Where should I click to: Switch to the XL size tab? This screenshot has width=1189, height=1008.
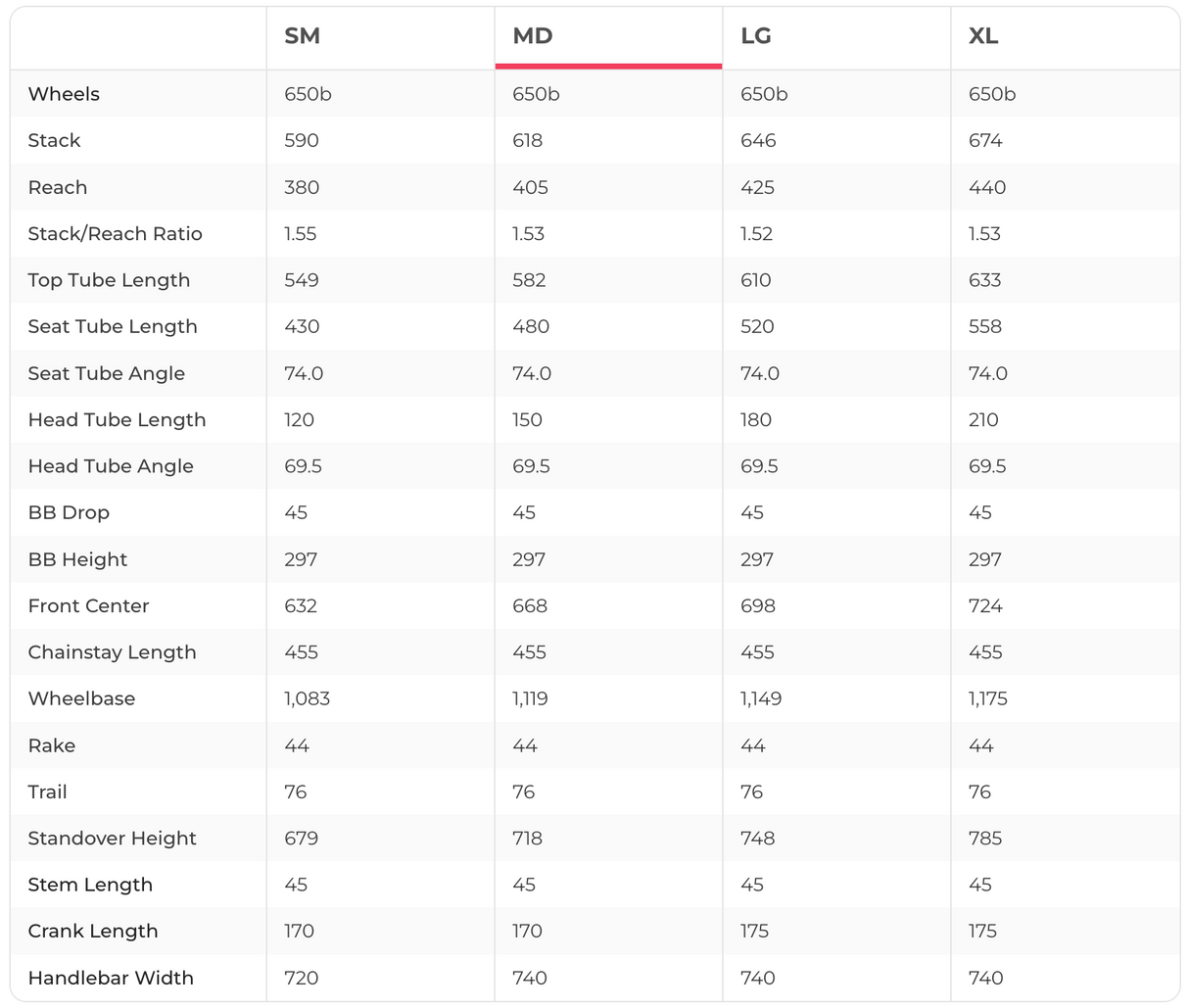pos(983,36)
